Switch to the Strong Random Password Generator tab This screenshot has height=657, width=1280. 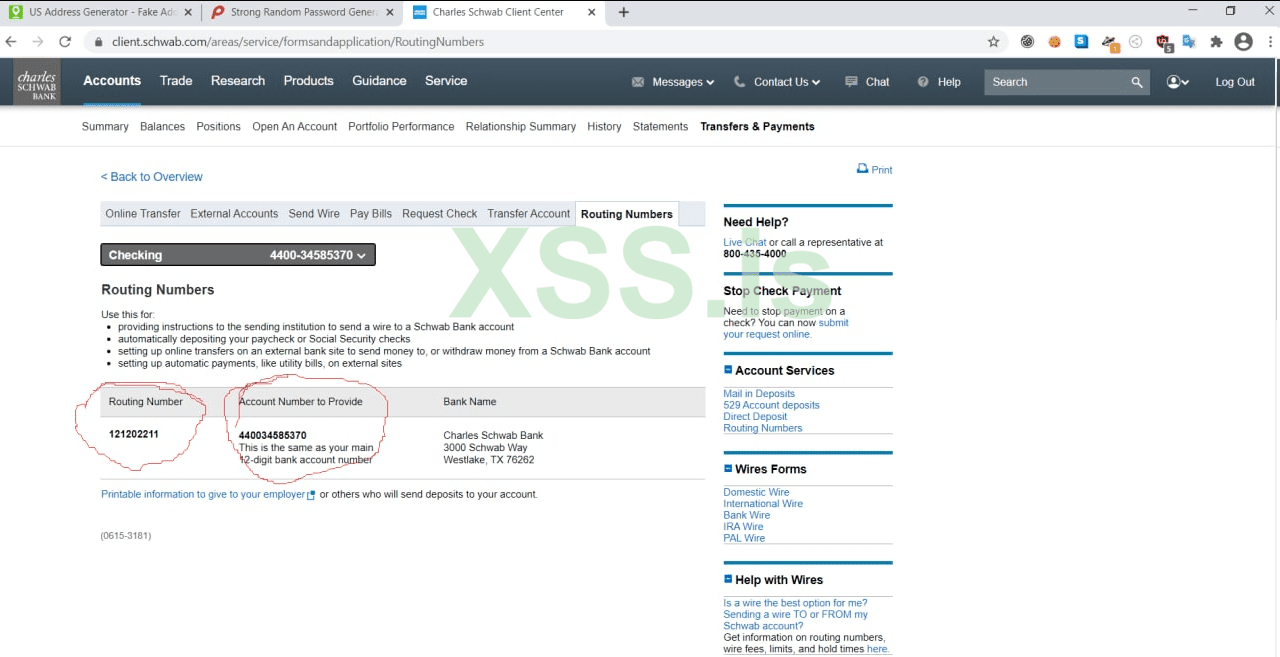click(x=303, y=12)
